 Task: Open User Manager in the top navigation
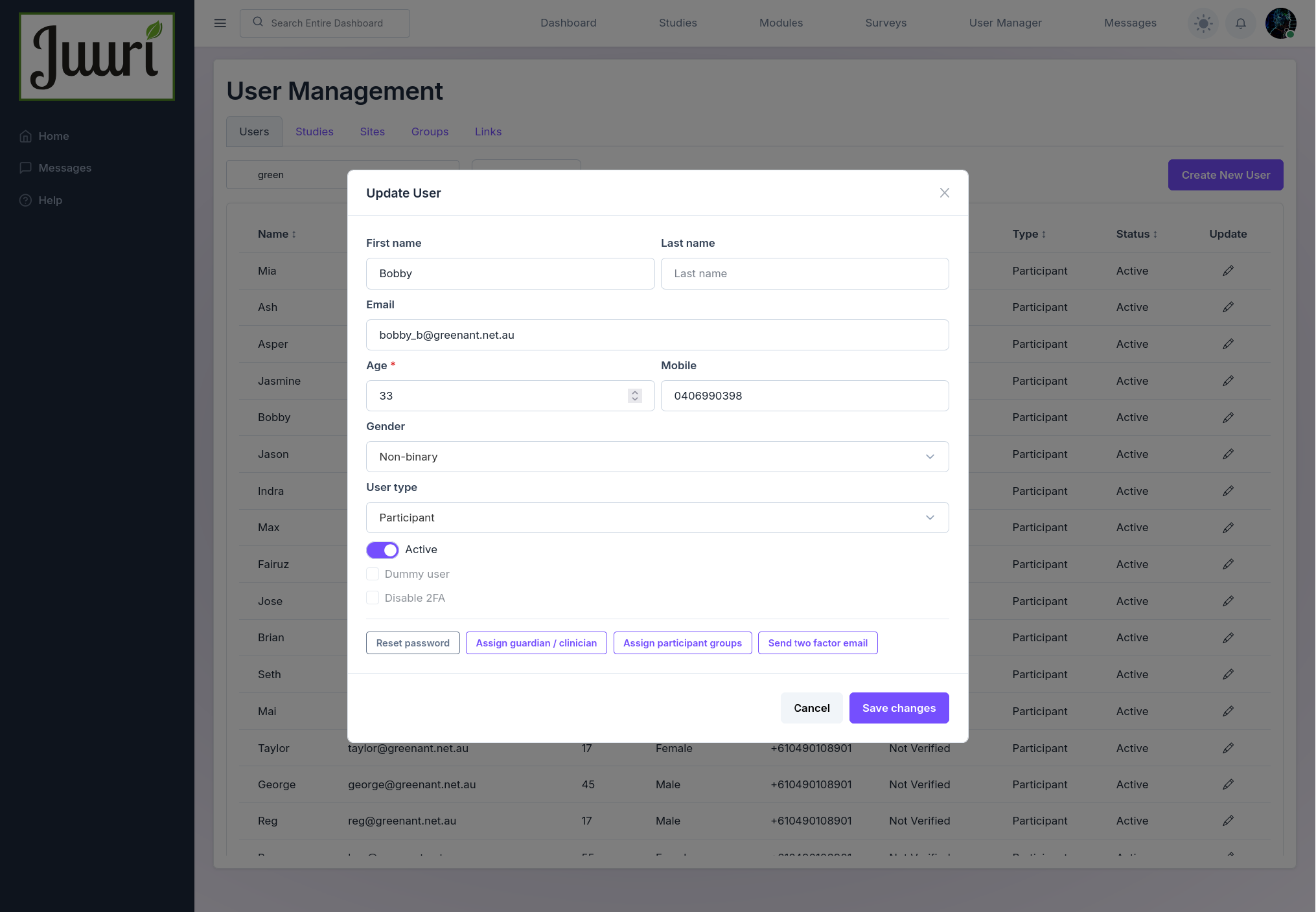point(1005,23)
